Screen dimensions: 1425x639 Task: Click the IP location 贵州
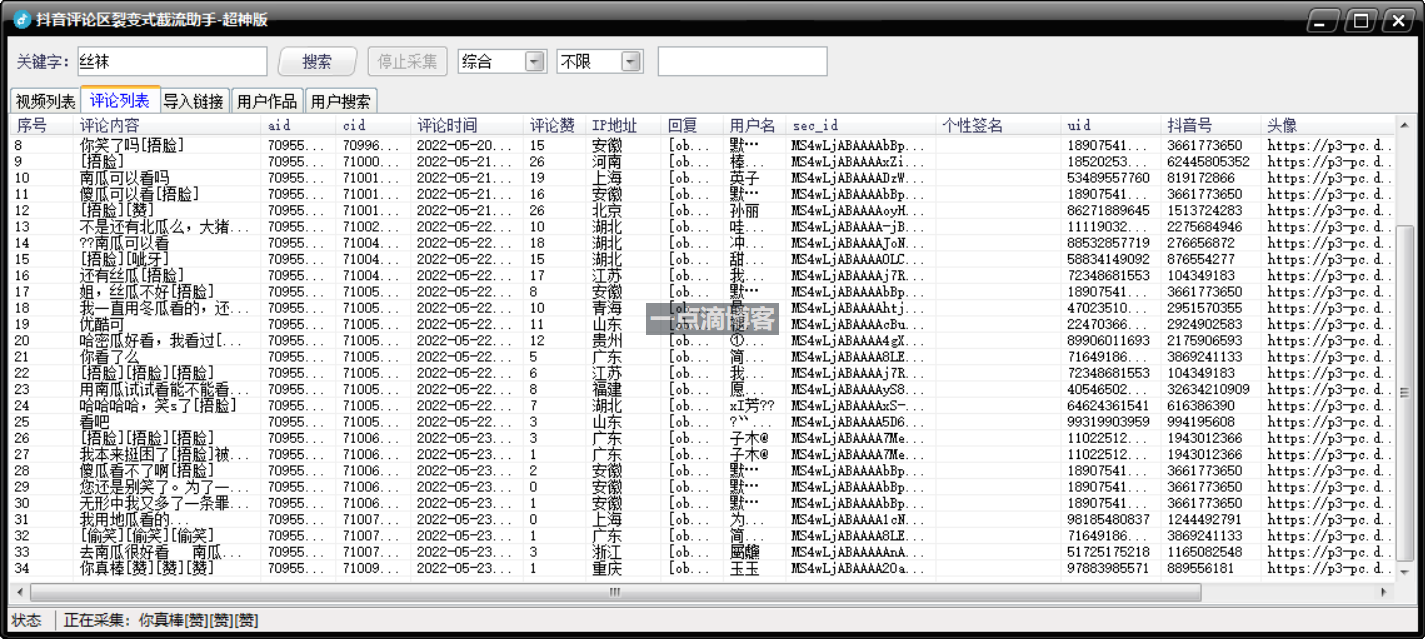pyautogui.click(x=606, y=341)
